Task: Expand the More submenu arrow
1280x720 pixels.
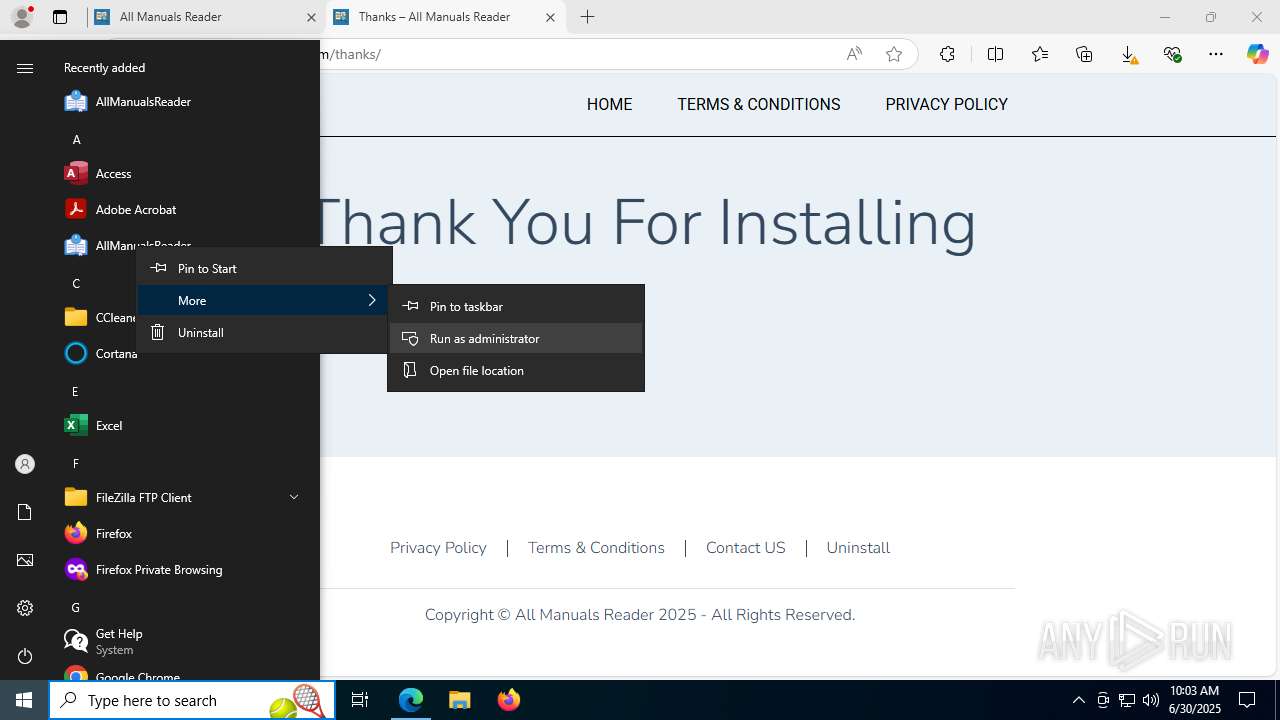Action: coord(372,300)
